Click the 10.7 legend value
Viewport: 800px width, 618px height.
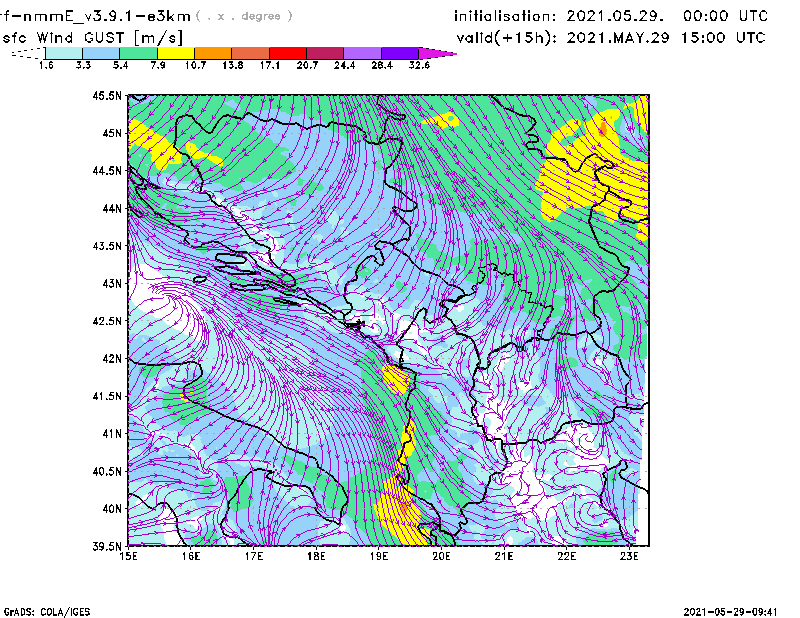pos(195,65)
